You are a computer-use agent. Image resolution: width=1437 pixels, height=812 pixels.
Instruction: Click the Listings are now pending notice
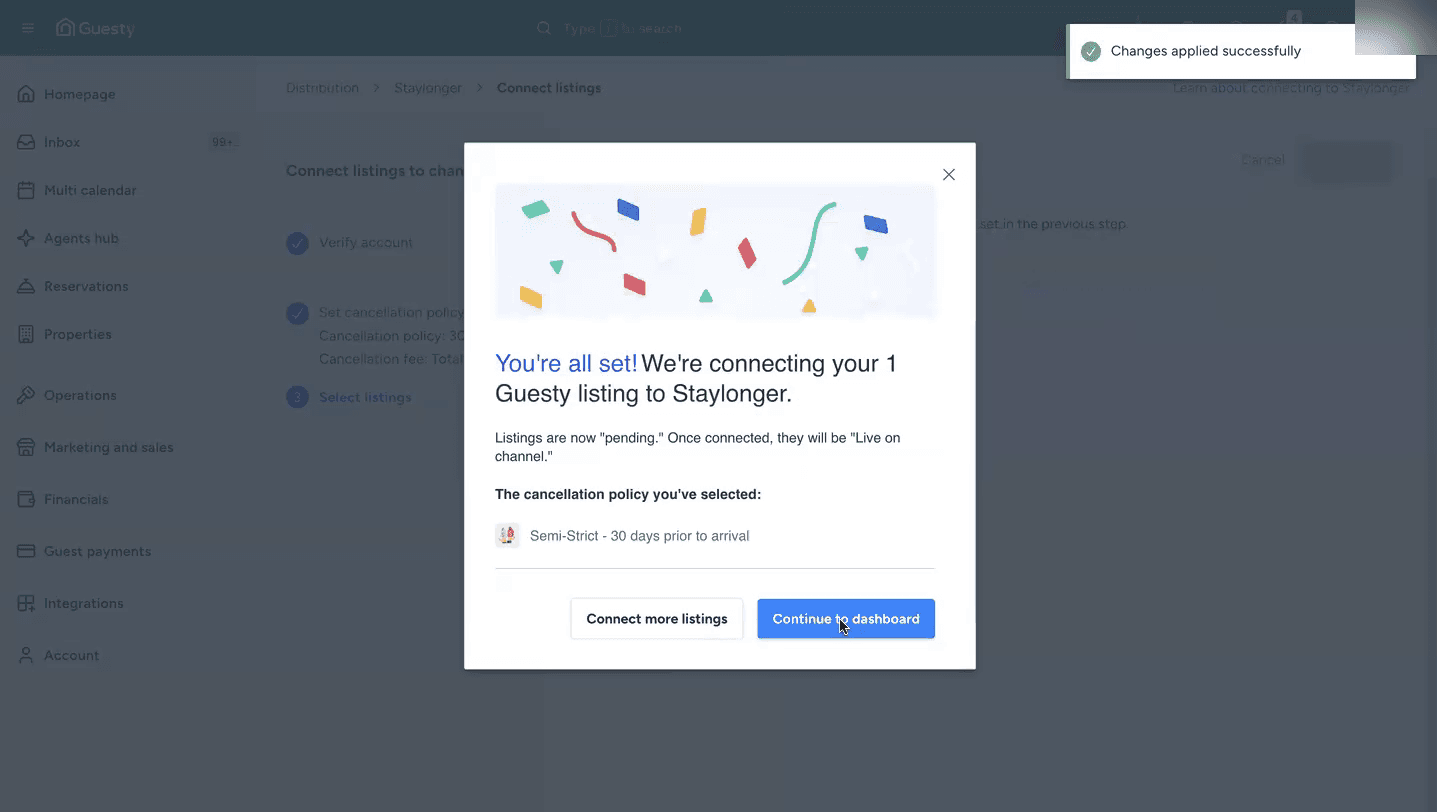(698, 447)
